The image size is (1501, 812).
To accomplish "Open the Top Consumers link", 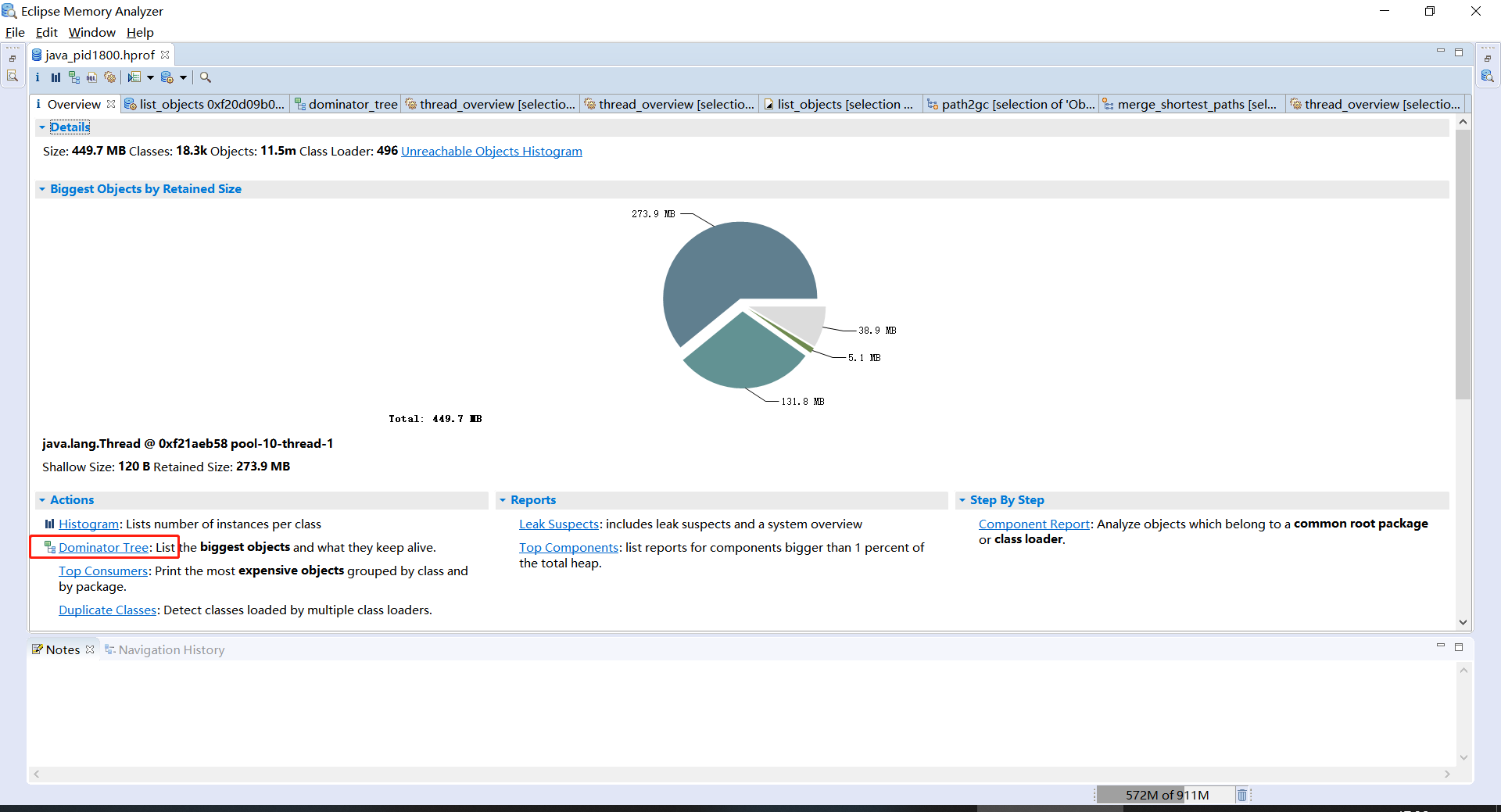I will 103,571.
